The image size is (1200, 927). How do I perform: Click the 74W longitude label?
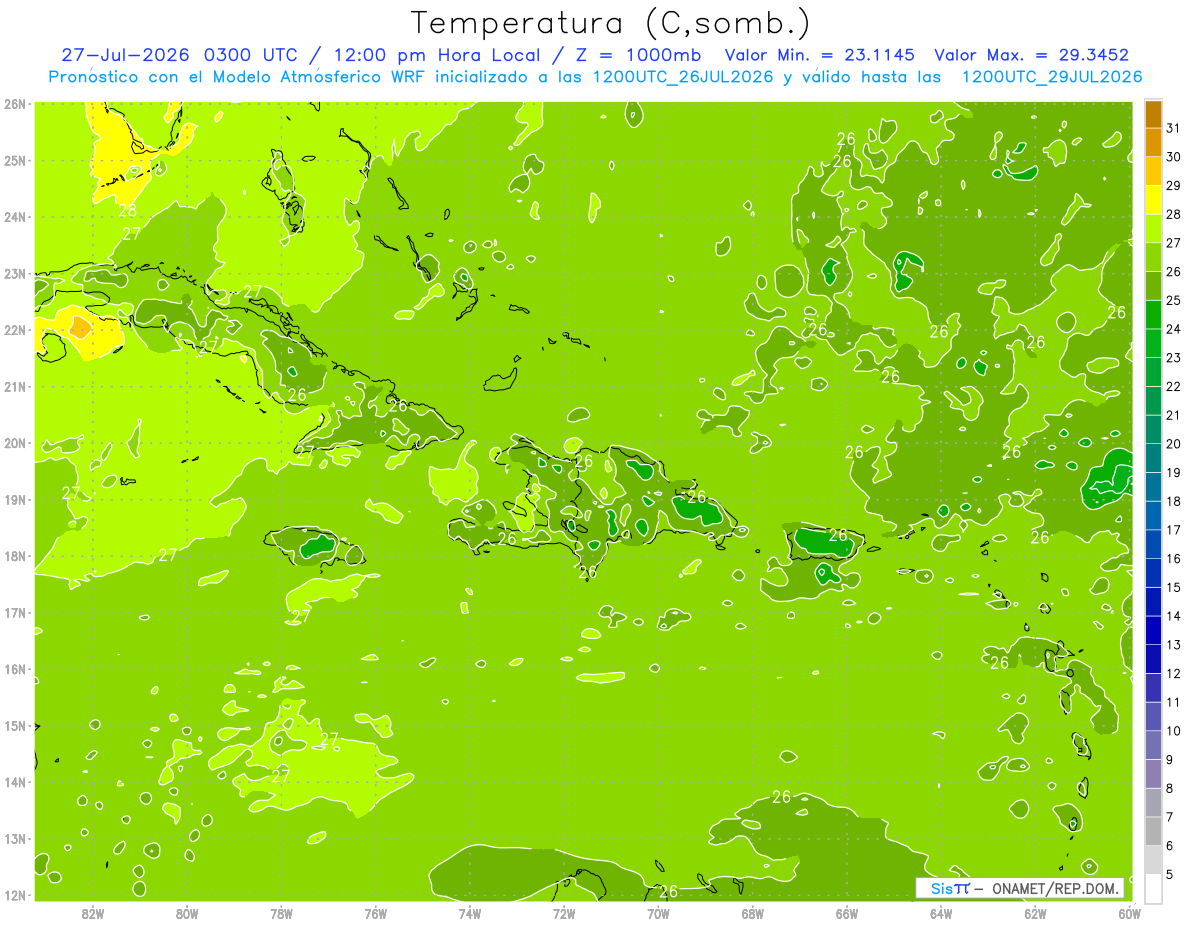click(469, 913)
